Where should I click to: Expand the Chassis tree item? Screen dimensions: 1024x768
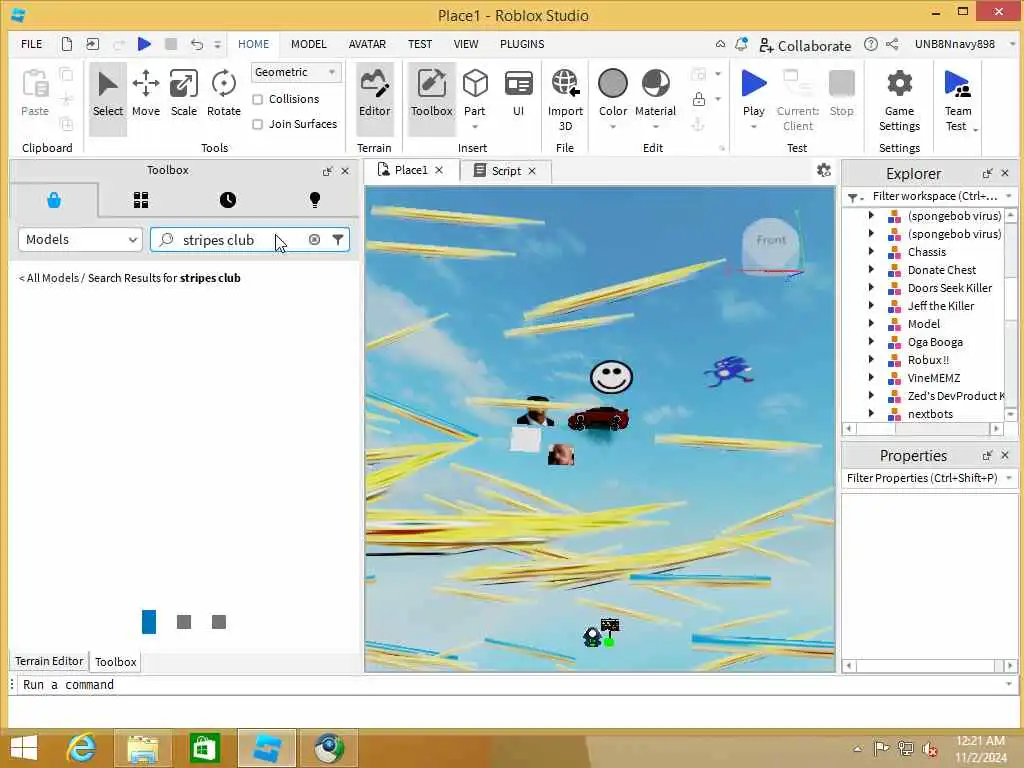871,251
